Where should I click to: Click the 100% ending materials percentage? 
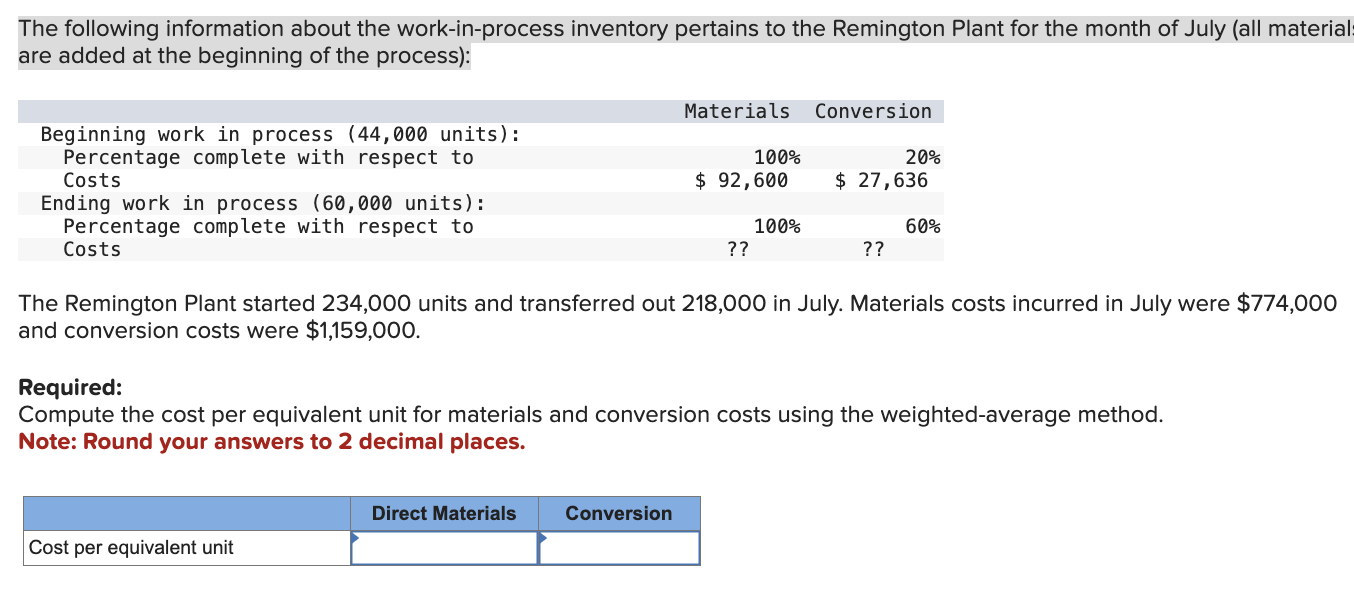pyautogui.click(x=778, y=226)
